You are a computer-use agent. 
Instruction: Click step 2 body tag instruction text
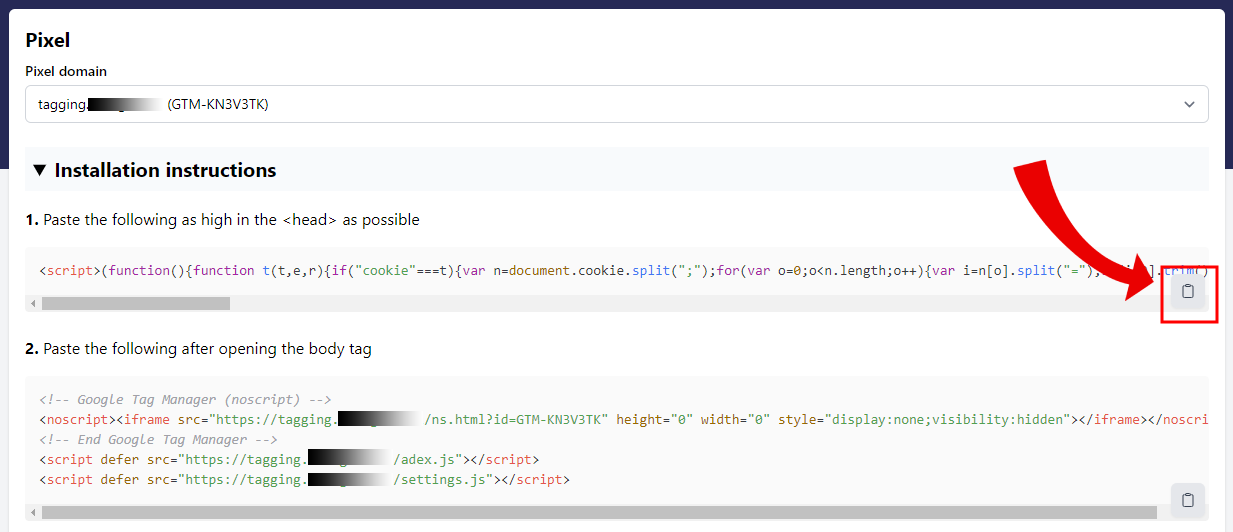[x=198, y=349]
